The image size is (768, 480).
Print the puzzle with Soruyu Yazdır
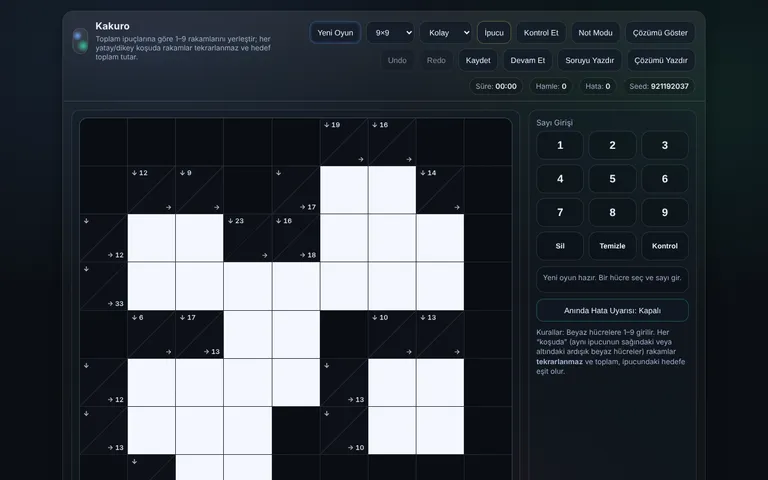click(589, 60)
